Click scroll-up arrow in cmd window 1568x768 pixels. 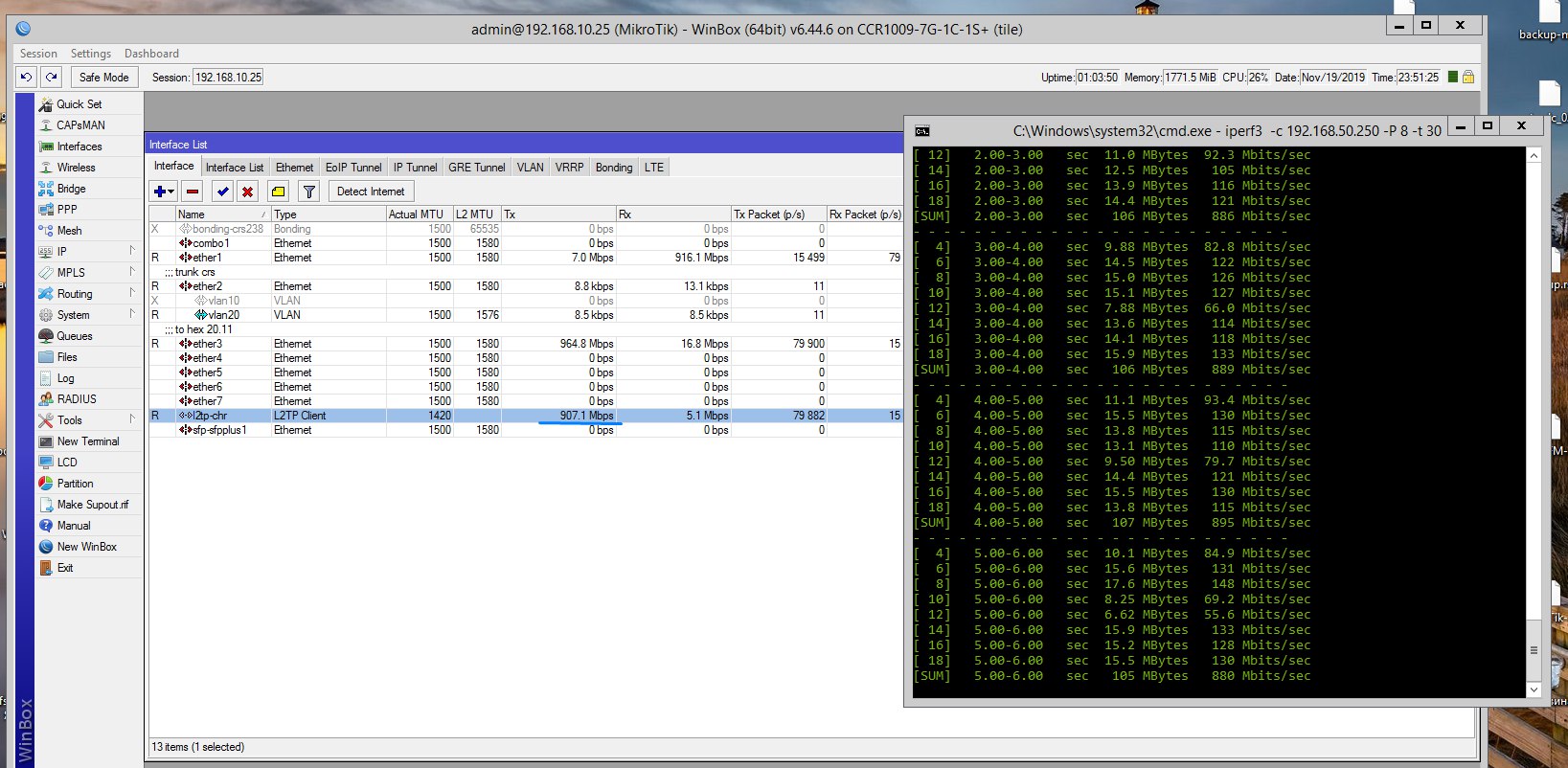pos(1534,154)
